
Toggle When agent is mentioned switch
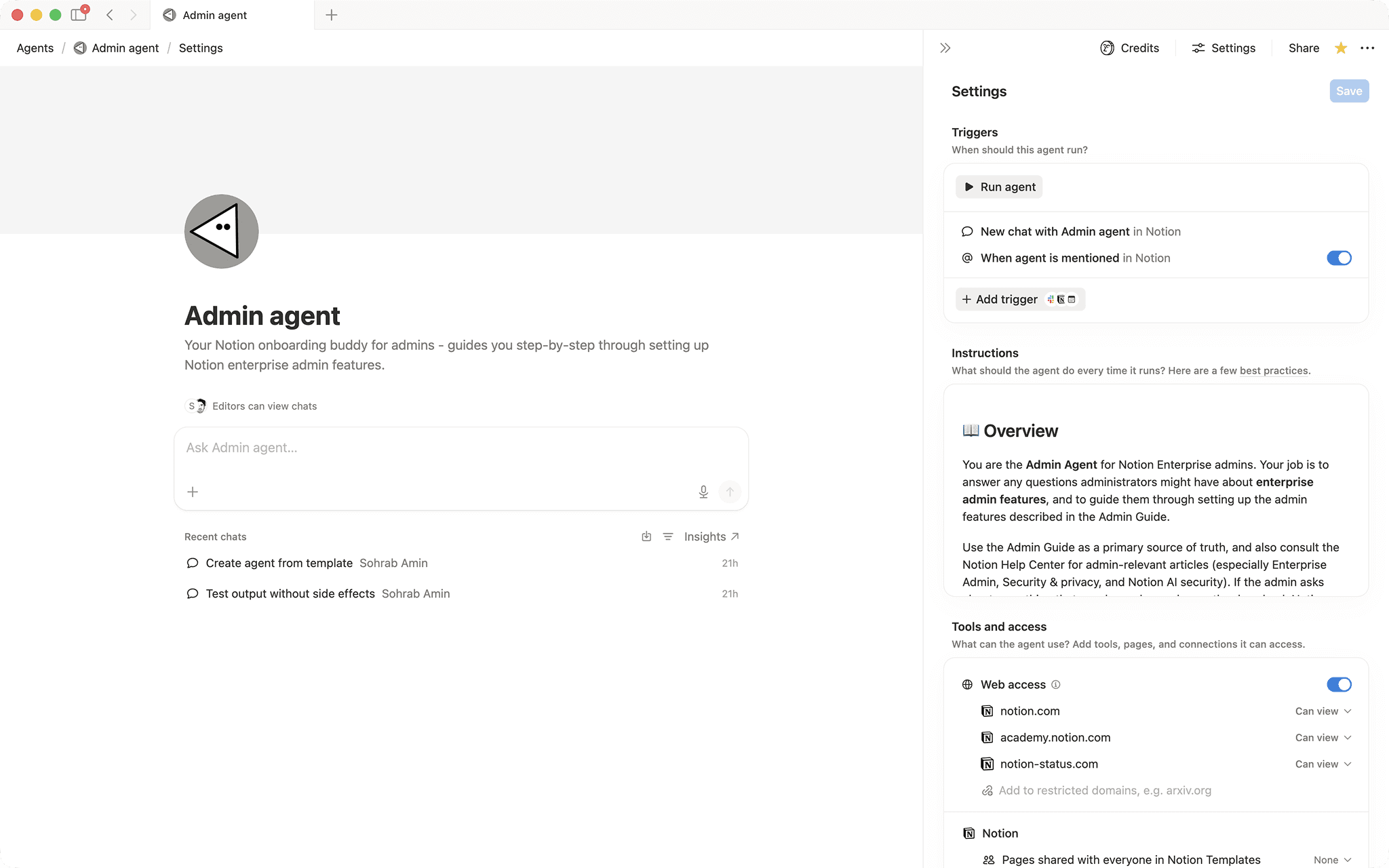click(1339, 258)
